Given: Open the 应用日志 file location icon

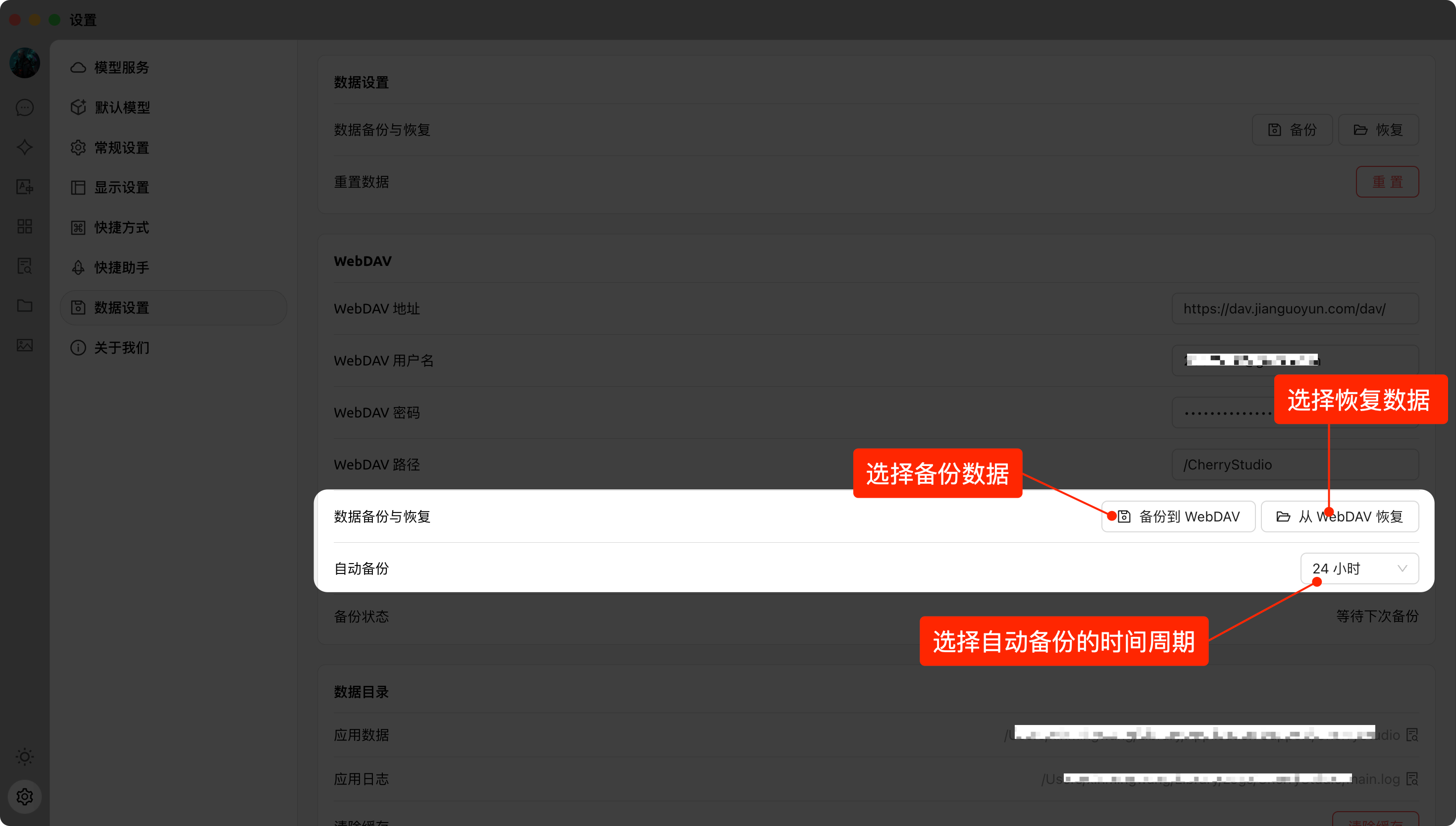Looking at the screenshot, I should coord(1412,779).
